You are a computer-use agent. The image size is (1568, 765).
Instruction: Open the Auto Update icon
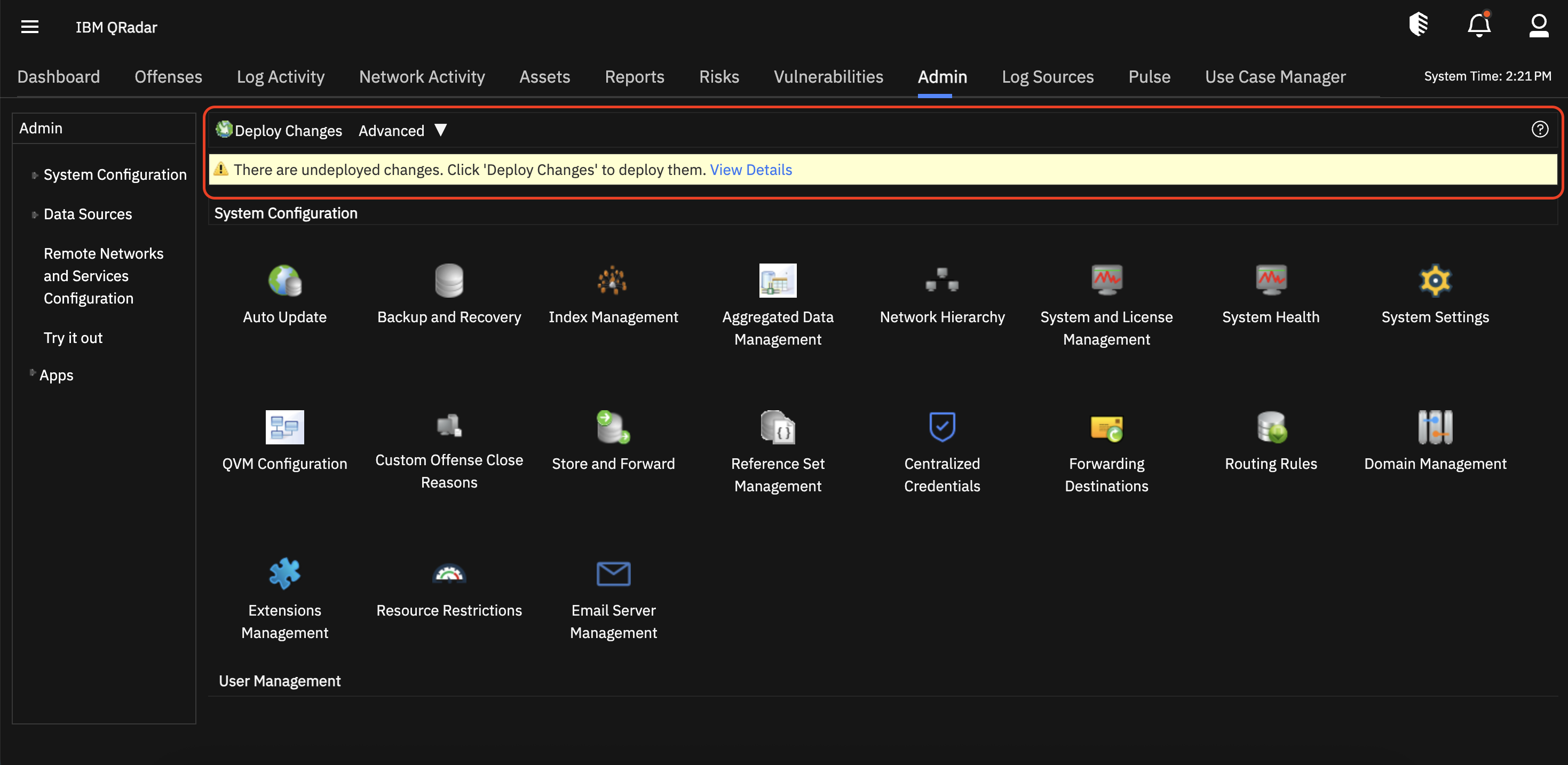(x=284, y=281)
